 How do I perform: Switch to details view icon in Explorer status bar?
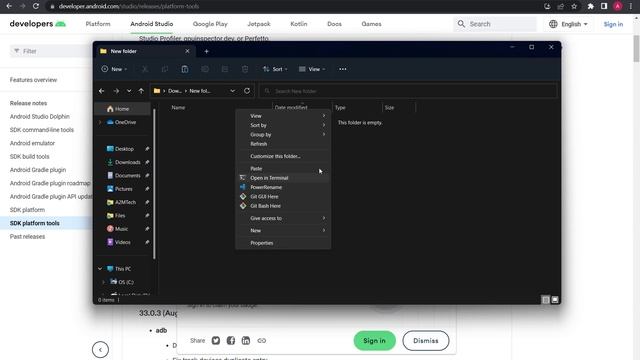pyautogui.click(x=545, y=300)
